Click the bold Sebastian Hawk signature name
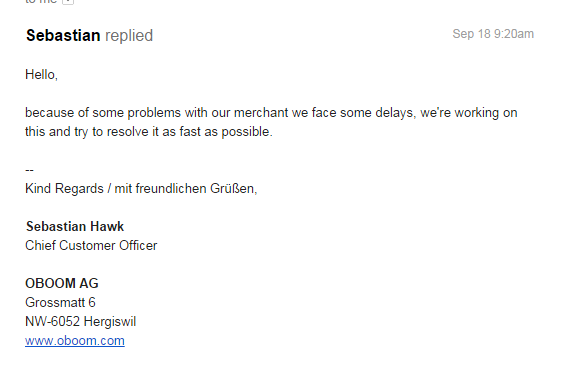Image resolution: width=573 pixels, height=366 pixels. point(75,226)
